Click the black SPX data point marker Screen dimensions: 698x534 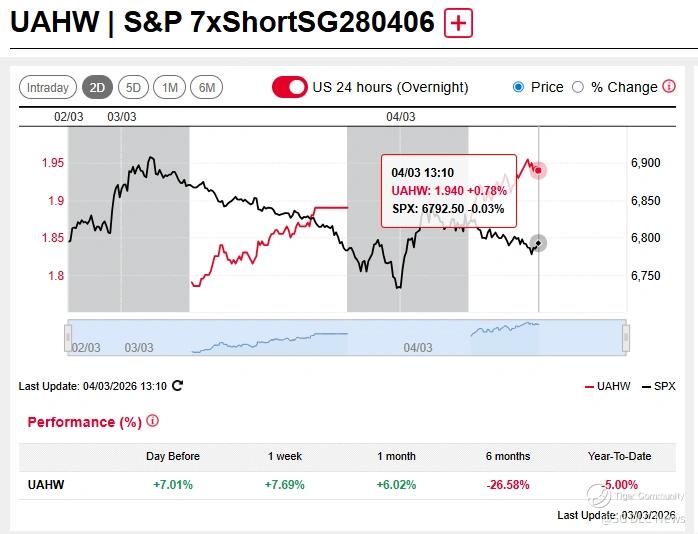click(538, 243)
